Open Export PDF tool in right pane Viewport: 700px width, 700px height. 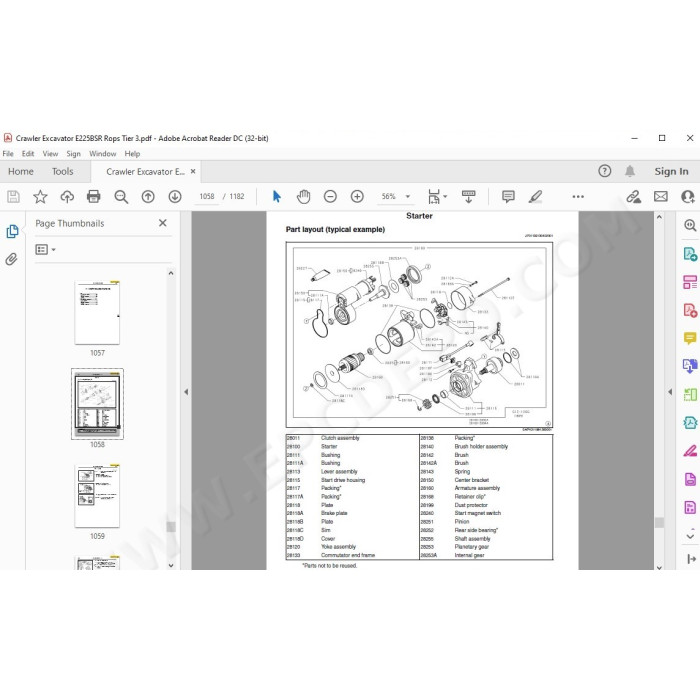690,254
